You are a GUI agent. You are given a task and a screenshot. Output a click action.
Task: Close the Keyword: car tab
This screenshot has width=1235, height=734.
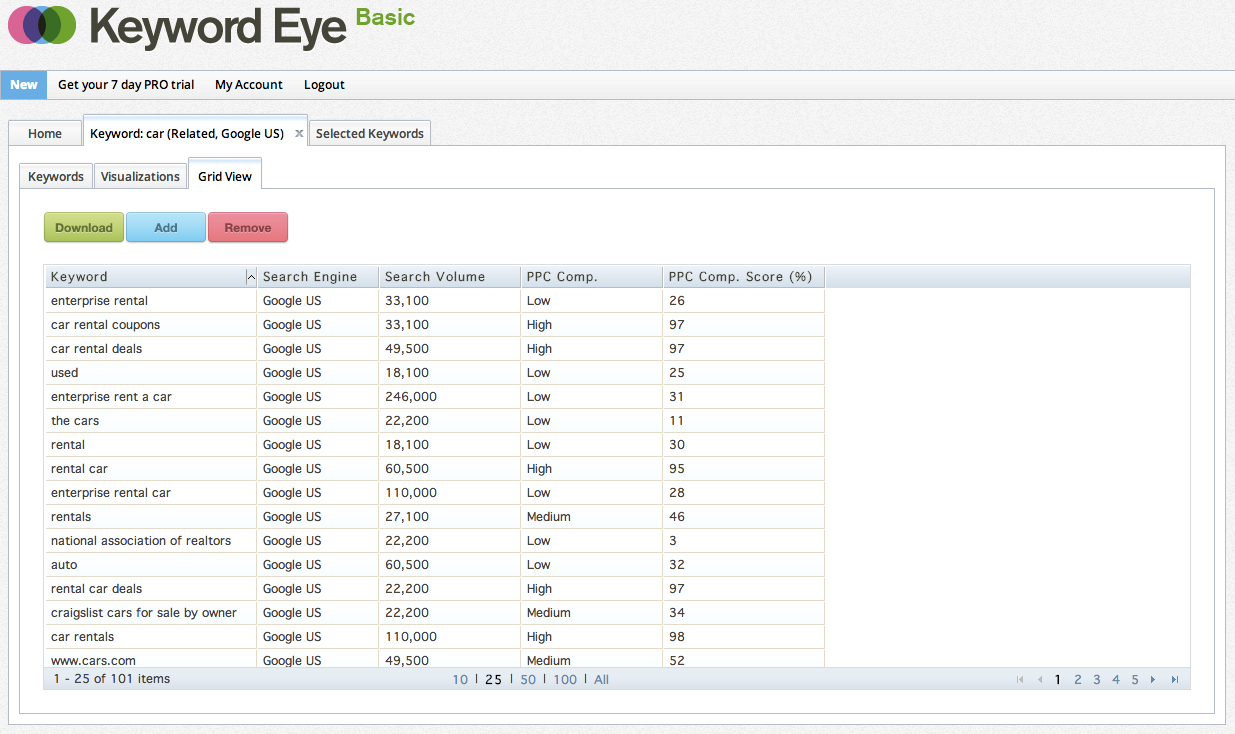coord(299,134)
